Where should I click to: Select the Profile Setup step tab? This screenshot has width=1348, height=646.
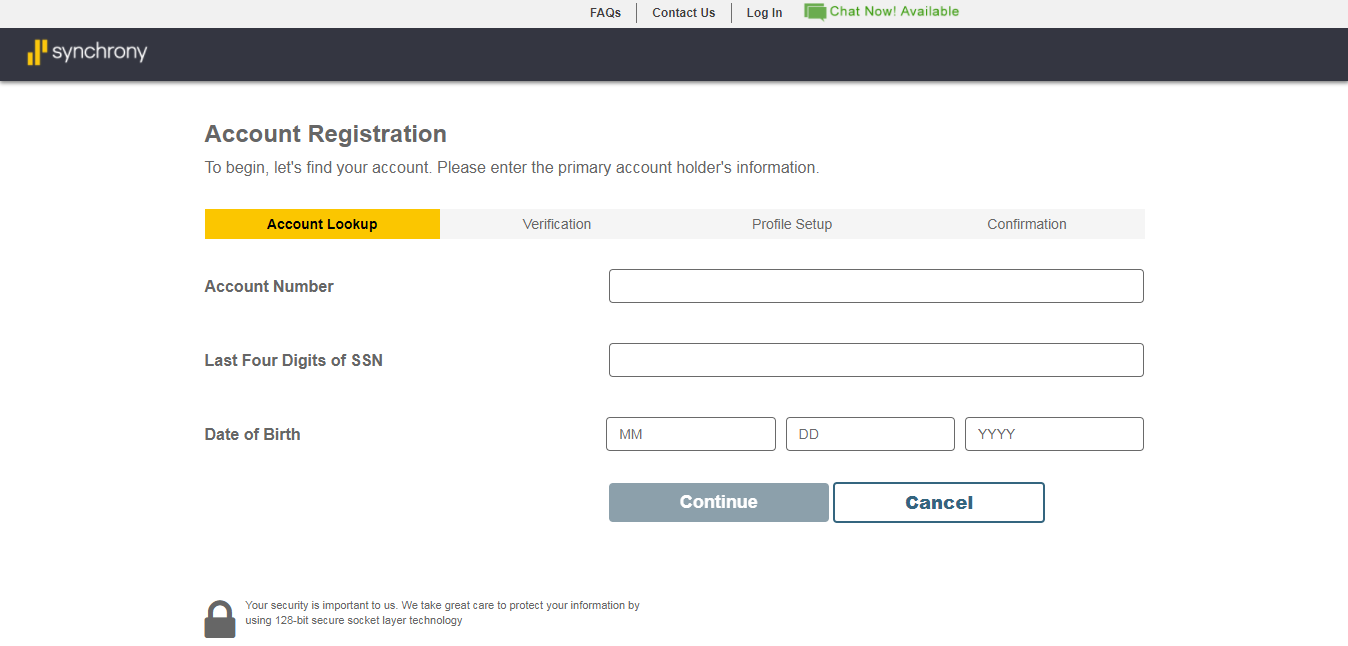click(x=792, y=224)
